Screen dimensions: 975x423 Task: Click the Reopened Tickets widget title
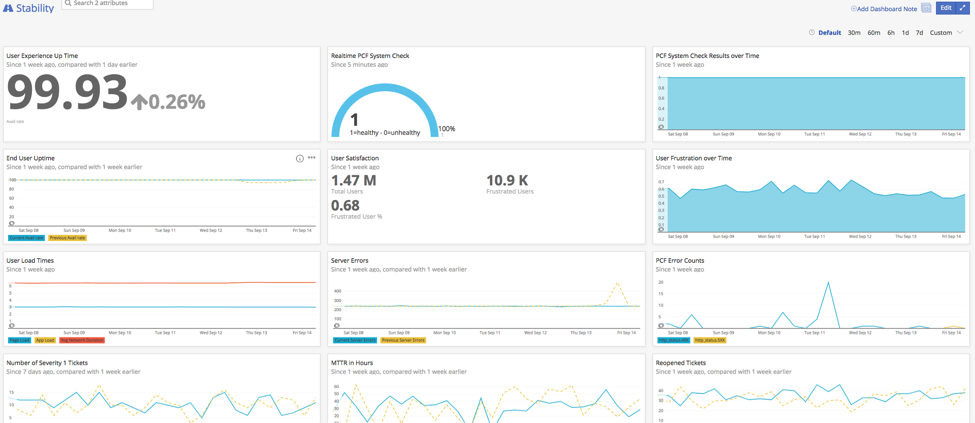[x=680, y=362]
